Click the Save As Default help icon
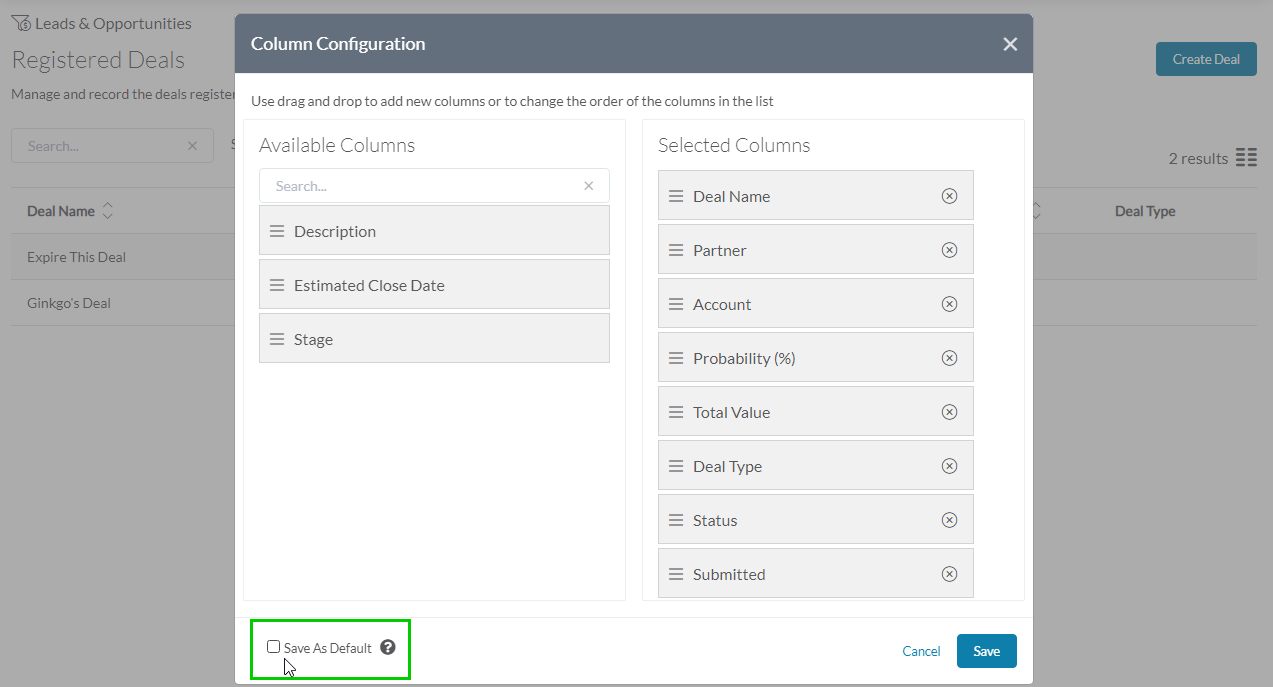This screenshot has width=1273, height=687. point(388,647)
